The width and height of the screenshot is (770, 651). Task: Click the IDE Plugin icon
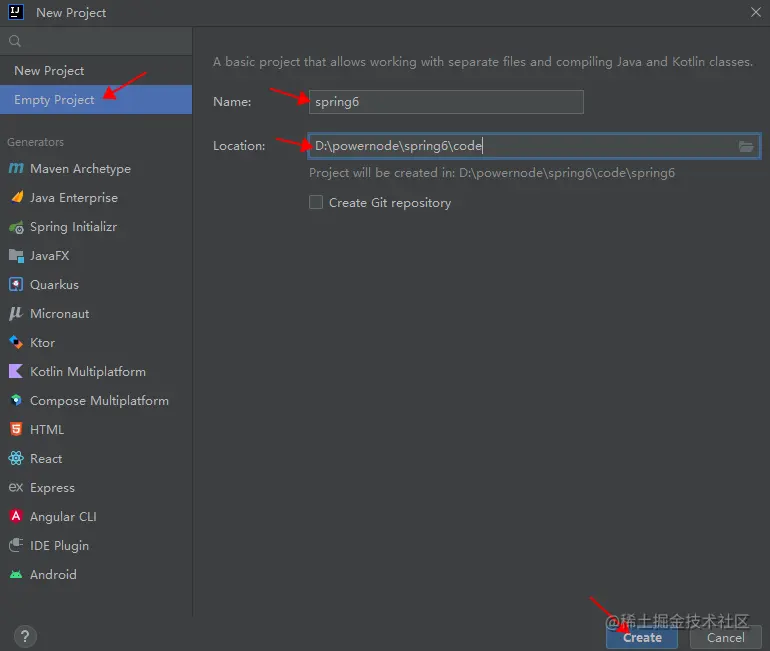click(16, 545)
